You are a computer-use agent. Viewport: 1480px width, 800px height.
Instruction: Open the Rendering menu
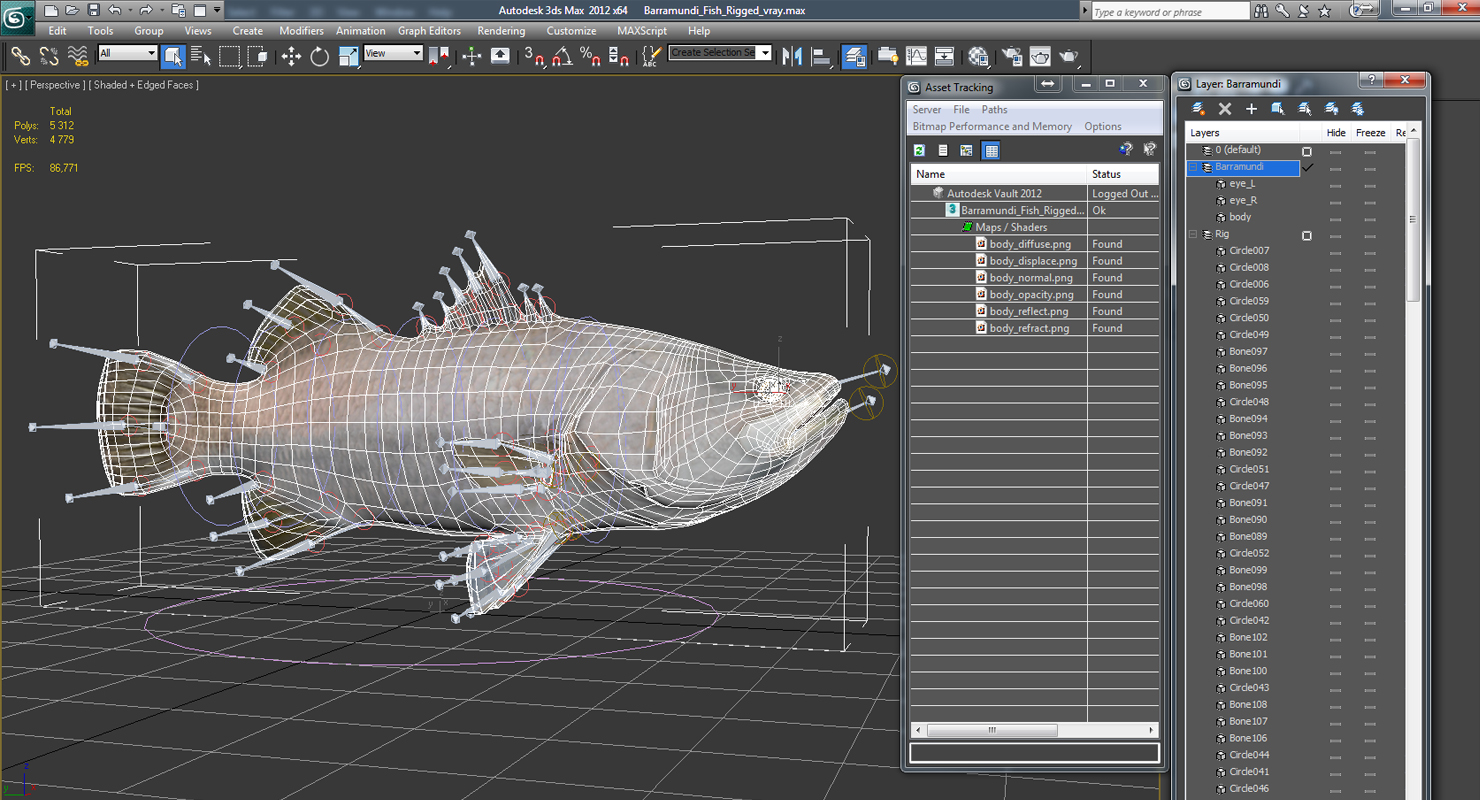click(501, 31)
